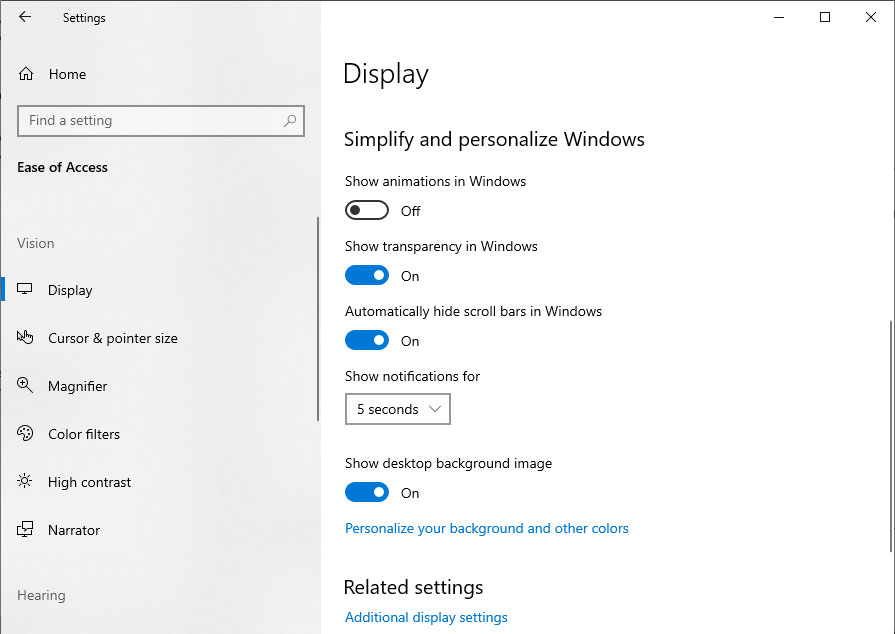Click the Magnifier zoom icon
The height and width of the screenshot is (634, 895).
point(25,385)
